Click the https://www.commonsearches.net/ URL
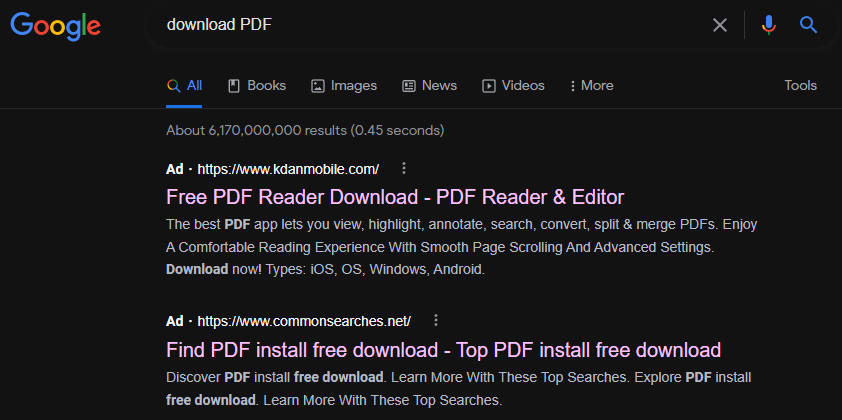The width and height of the screenshot is (842, 420). 304,321
